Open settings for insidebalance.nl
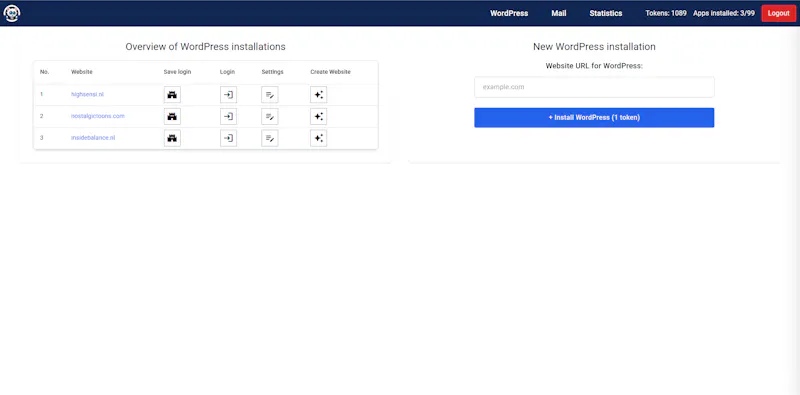 (x=270, y=138)
